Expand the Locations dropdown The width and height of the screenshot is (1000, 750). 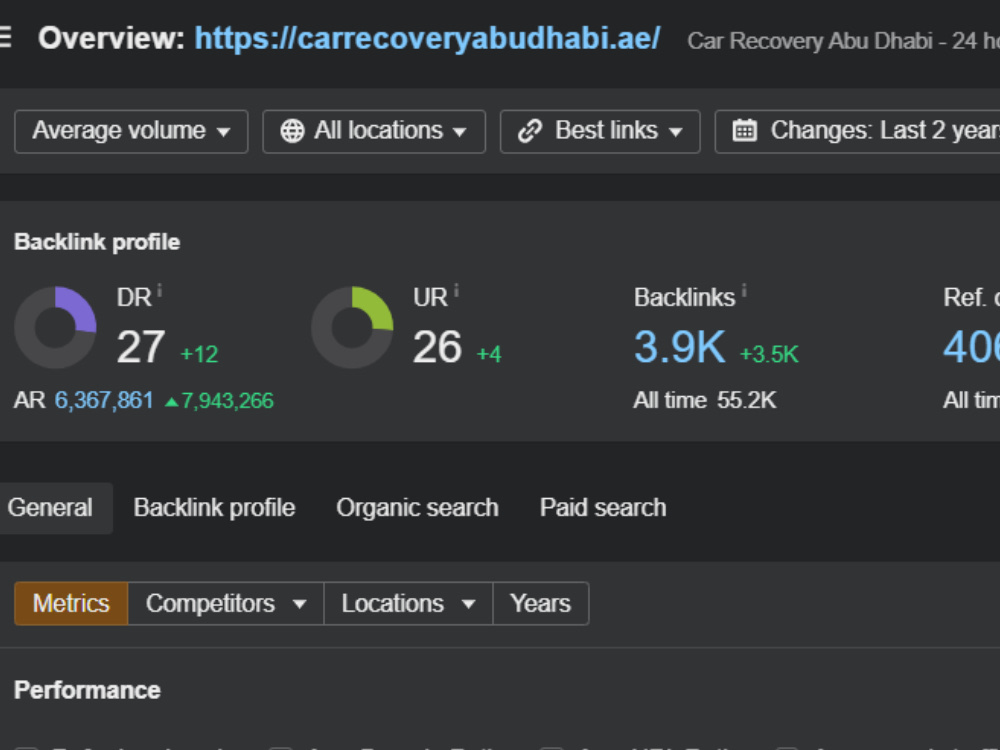(408, 603)
